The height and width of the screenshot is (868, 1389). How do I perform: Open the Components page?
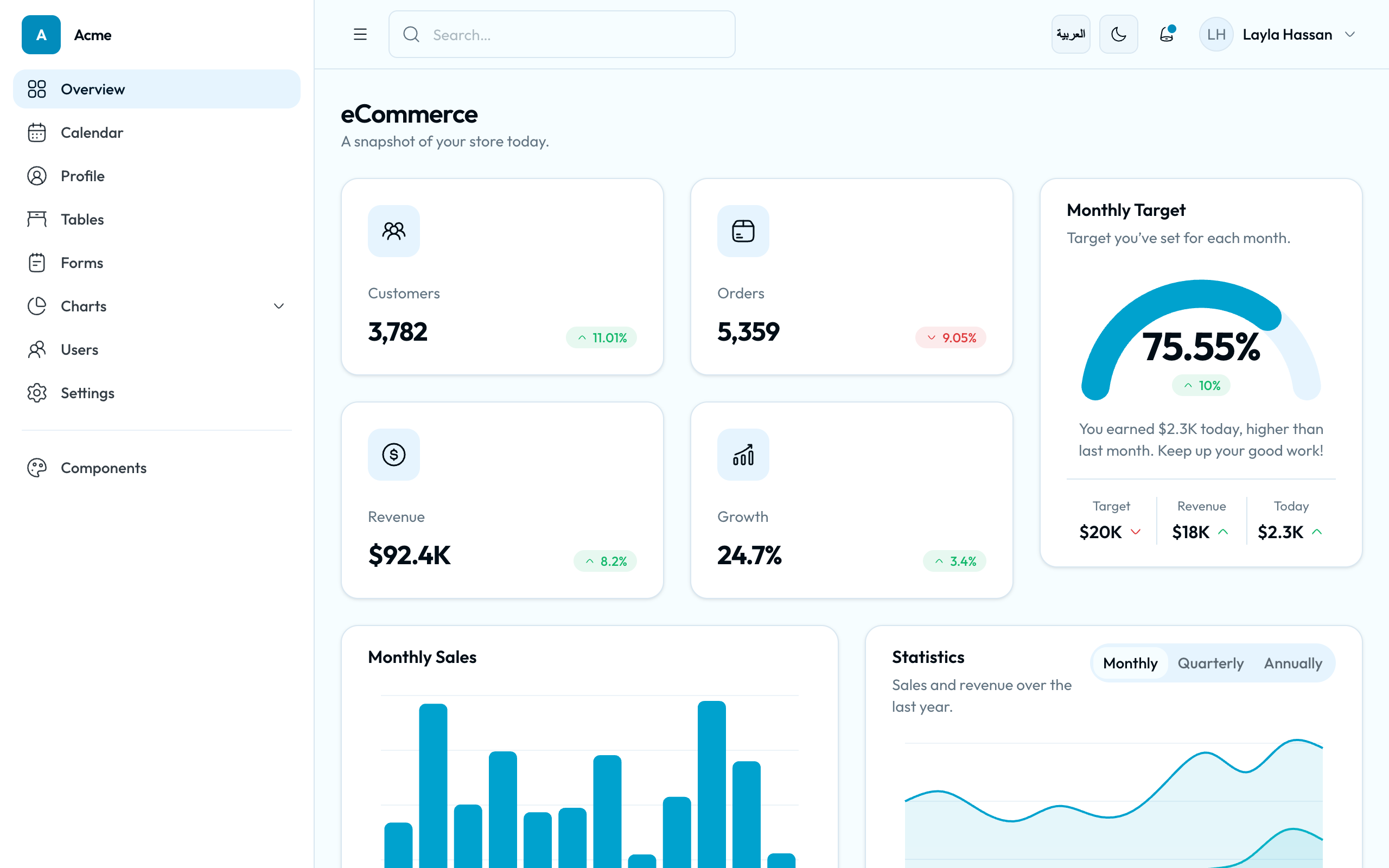pyautogui.click(x=157, y=468)
